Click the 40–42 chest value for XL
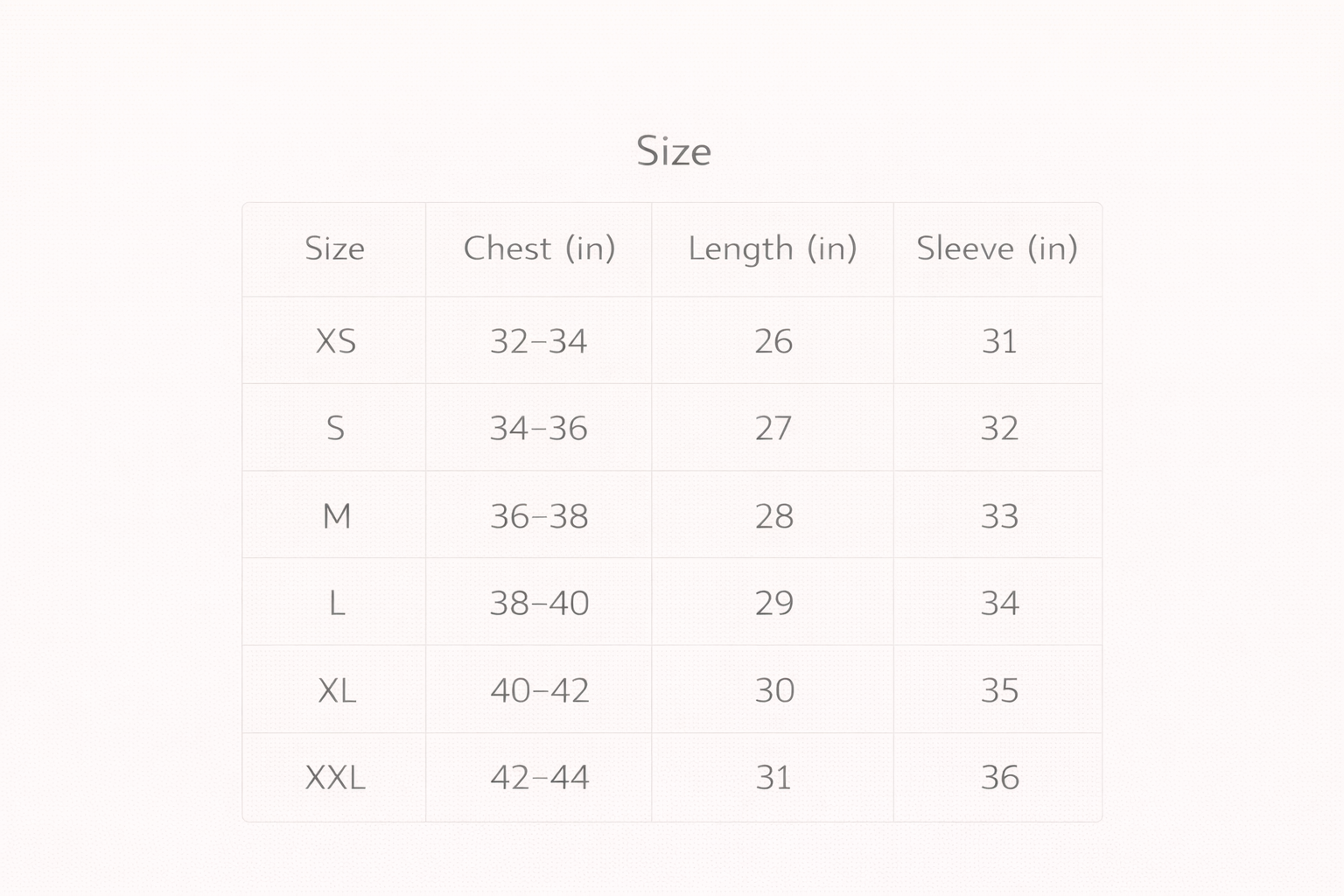This screenshot has width=1344, height=896. tap(539, 690)
